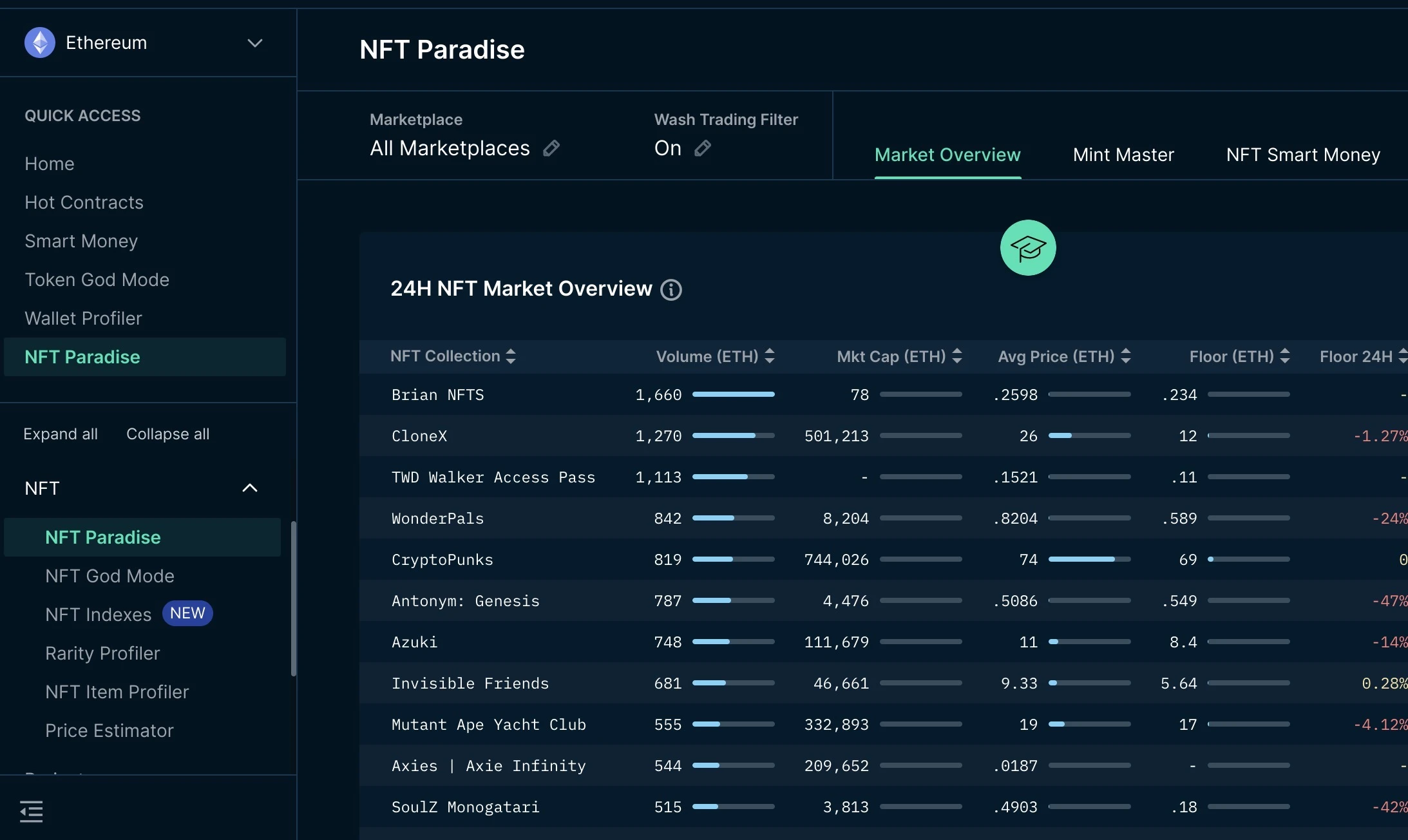Open info icon next to Market Overview title
Viewport: 1408px width, 840px height.
click(x=671, y=290)
